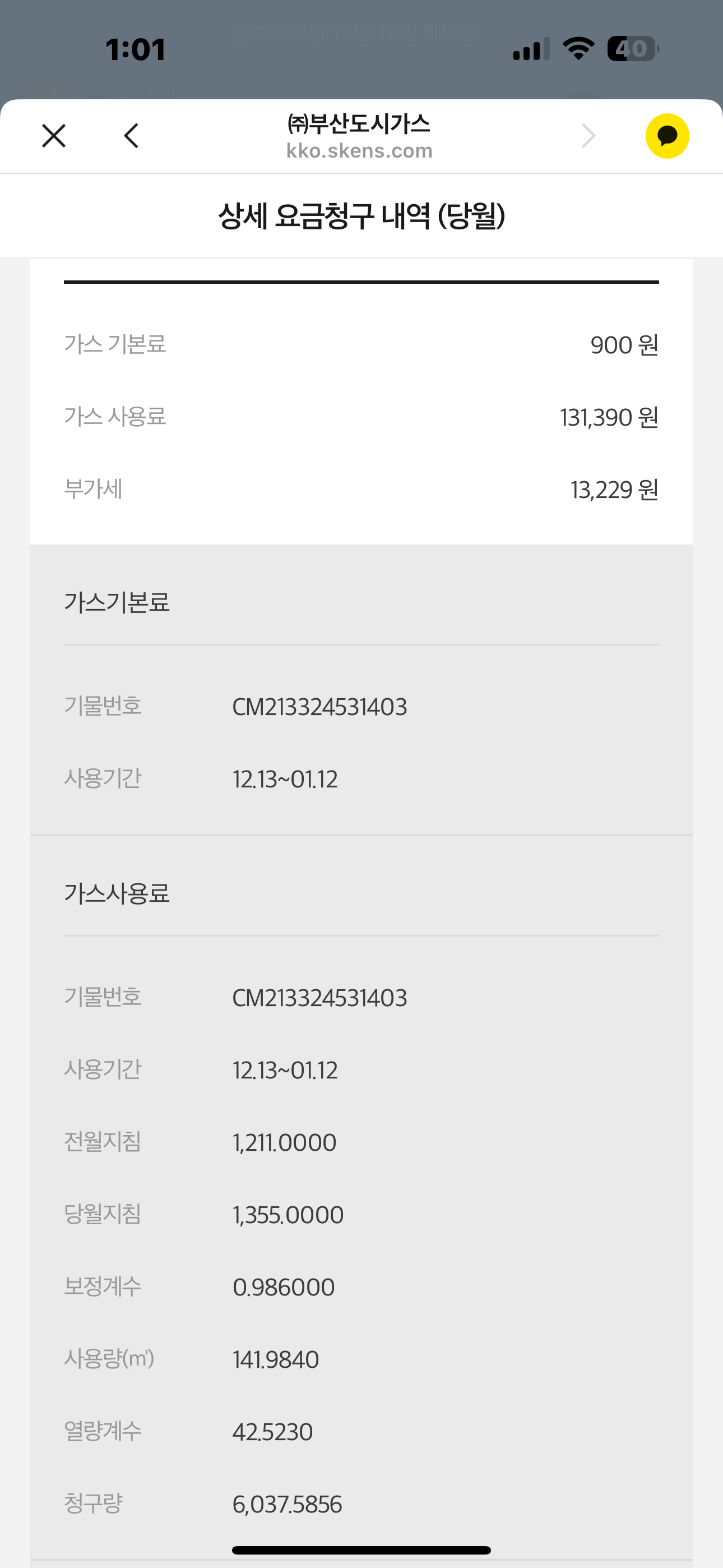
Task: Tap the ㈜부산도시가스 page title
Action: [x=359, y=124]
